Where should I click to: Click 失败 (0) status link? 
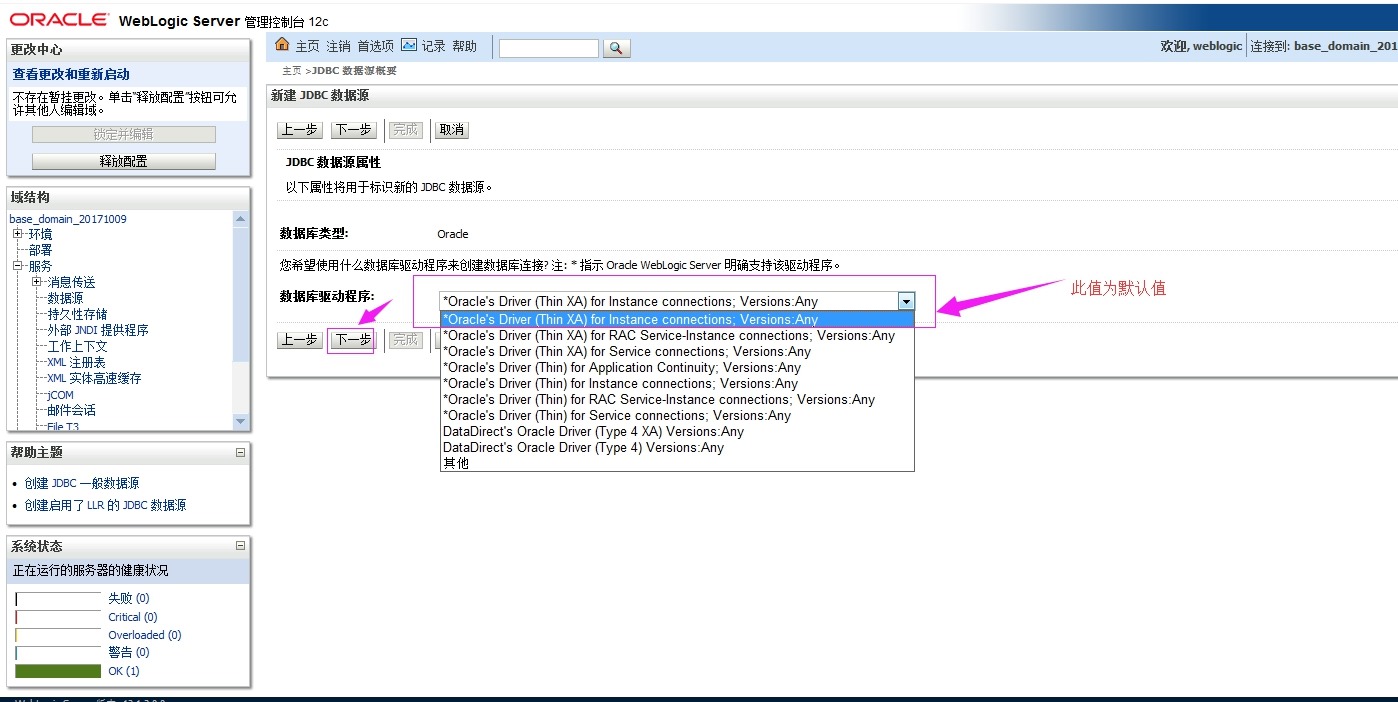[128, 598]
